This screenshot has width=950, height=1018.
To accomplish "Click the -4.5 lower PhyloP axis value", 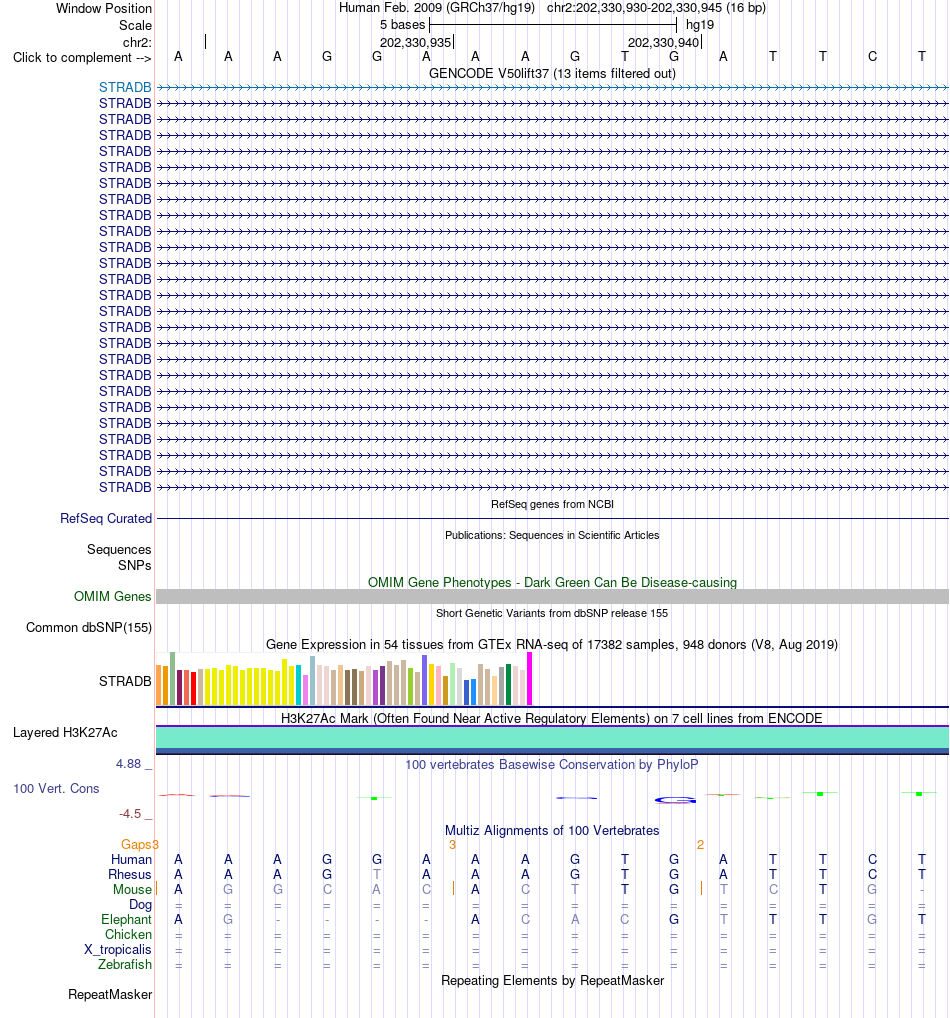I will 130,813.
